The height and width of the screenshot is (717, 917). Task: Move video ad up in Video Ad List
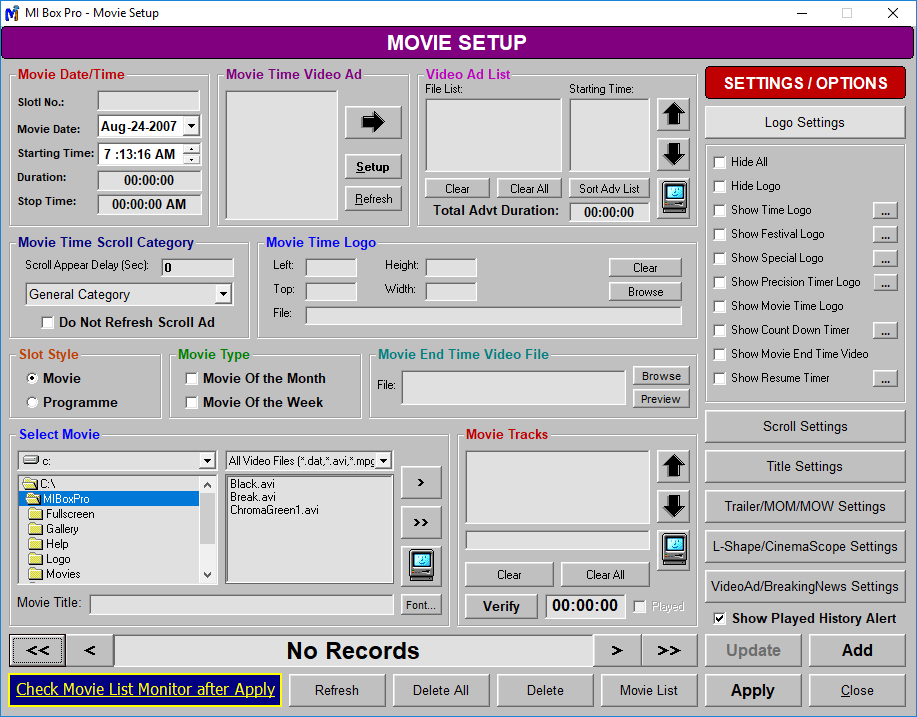click(x=673, y=114)
